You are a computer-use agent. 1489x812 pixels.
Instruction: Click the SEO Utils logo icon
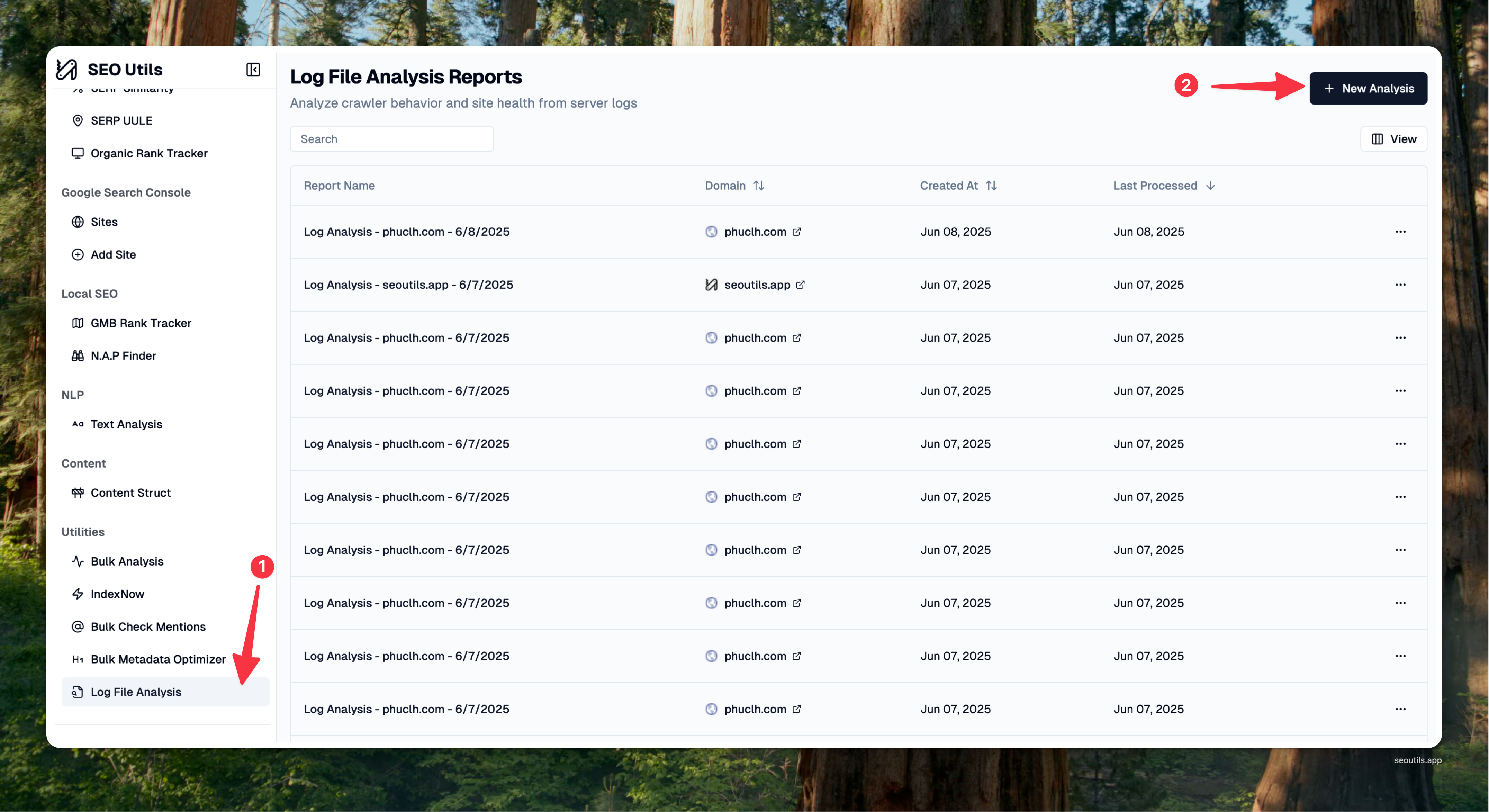[x=66, y=69]
